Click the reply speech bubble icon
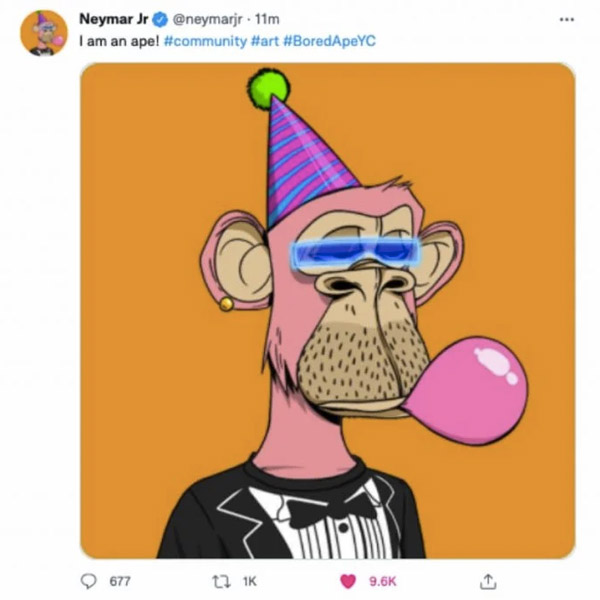600x600 pixels. click(88, 581)
